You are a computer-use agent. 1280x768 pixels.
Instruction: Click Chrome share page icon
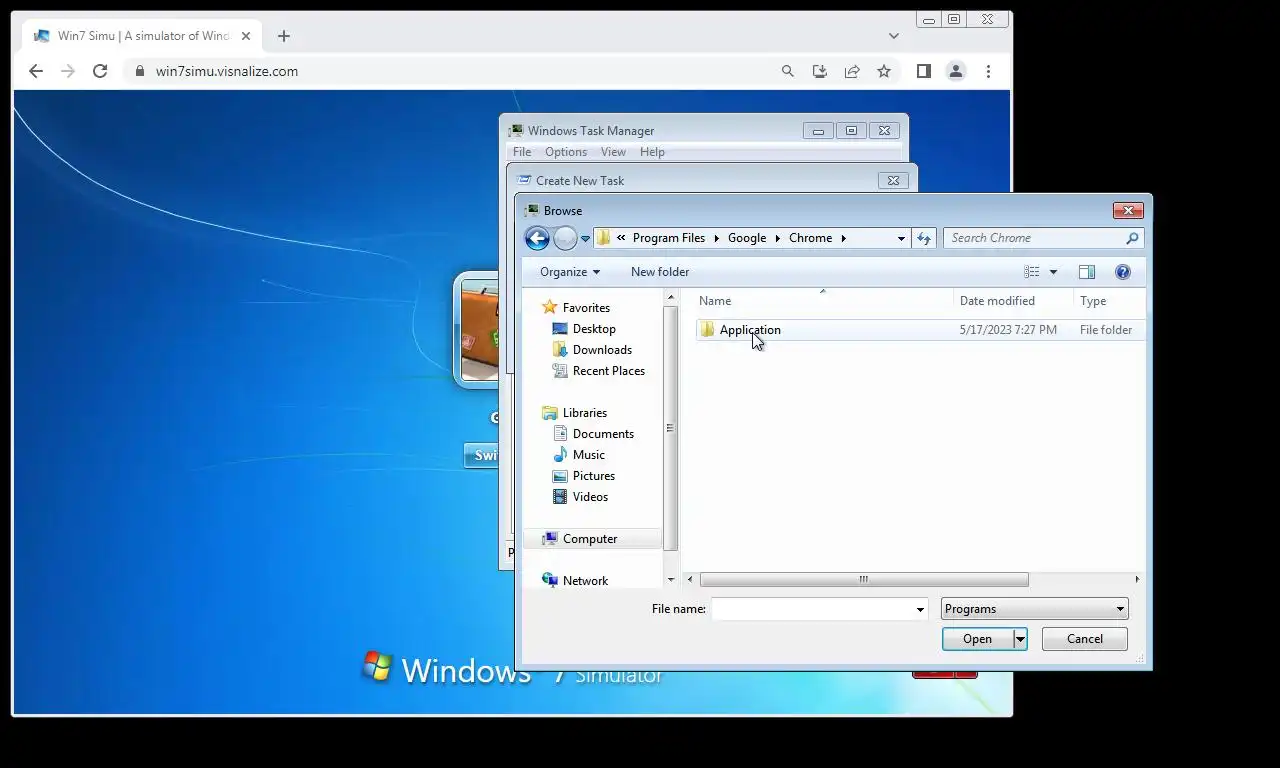852,71
